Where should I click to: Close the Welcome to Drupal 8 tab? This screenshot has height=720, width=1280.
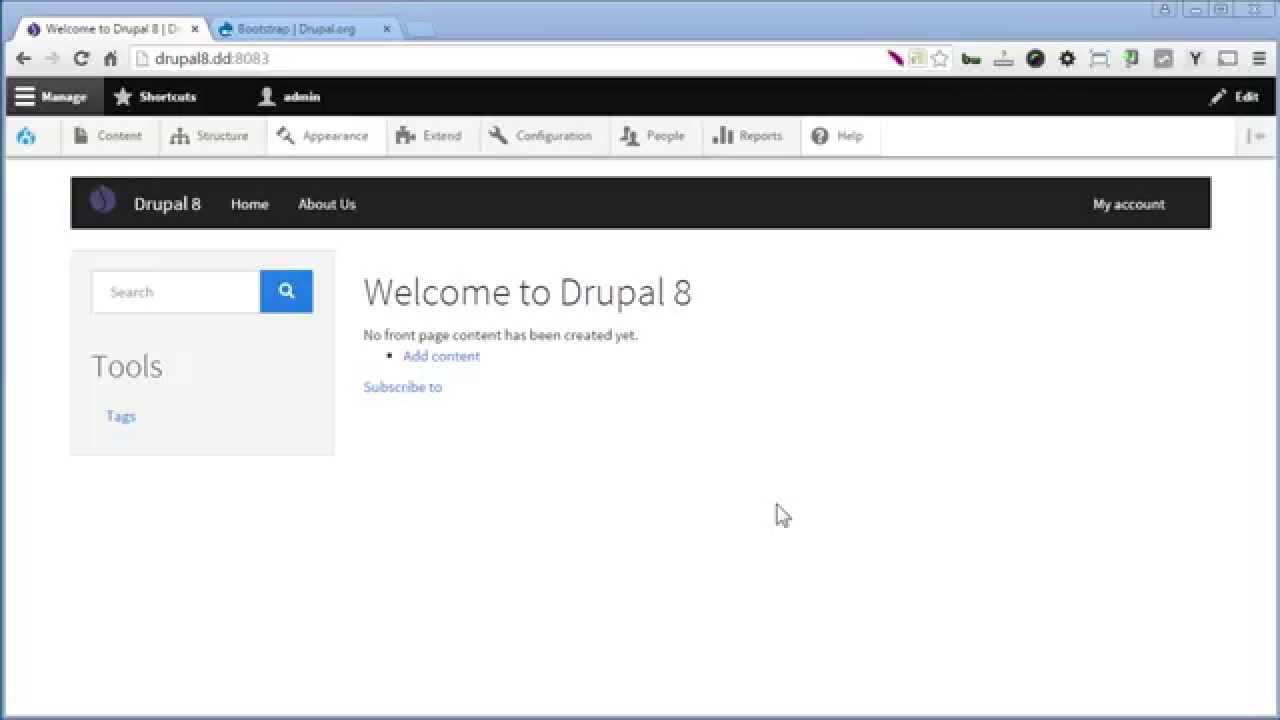[195, 29]
